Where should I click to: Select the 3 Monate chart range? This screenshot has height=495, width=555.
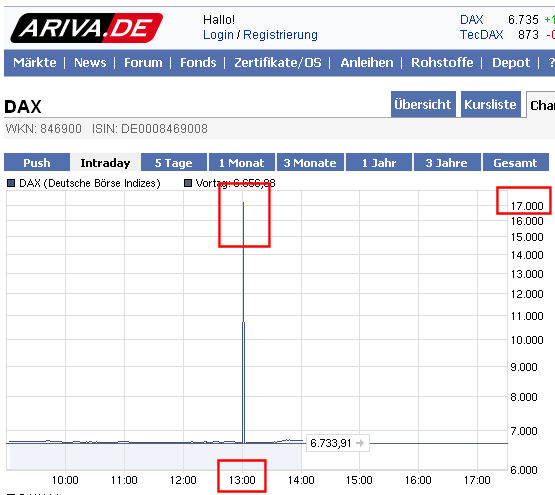click(310, 163)
